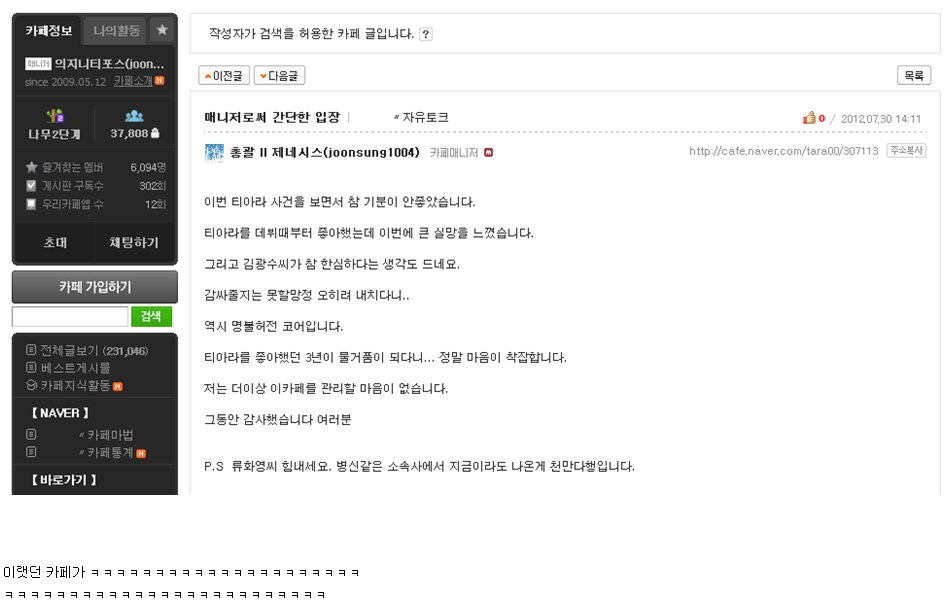Open the help question mark icon
The image size is (945, 616).
425,34
